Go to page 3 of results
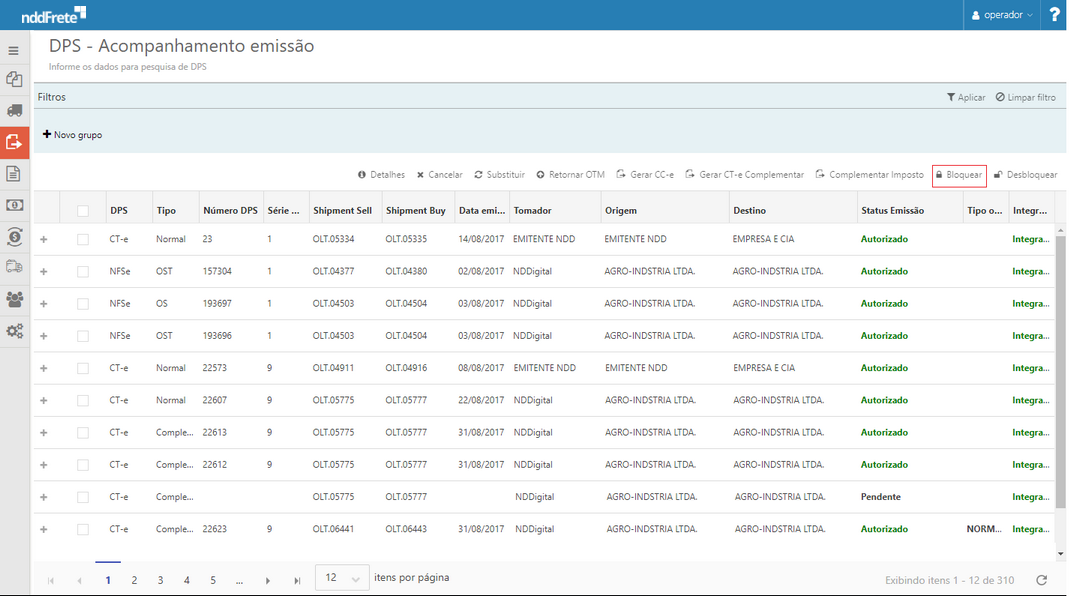This screenshot has height=596, width=1071. pos(160,580)
